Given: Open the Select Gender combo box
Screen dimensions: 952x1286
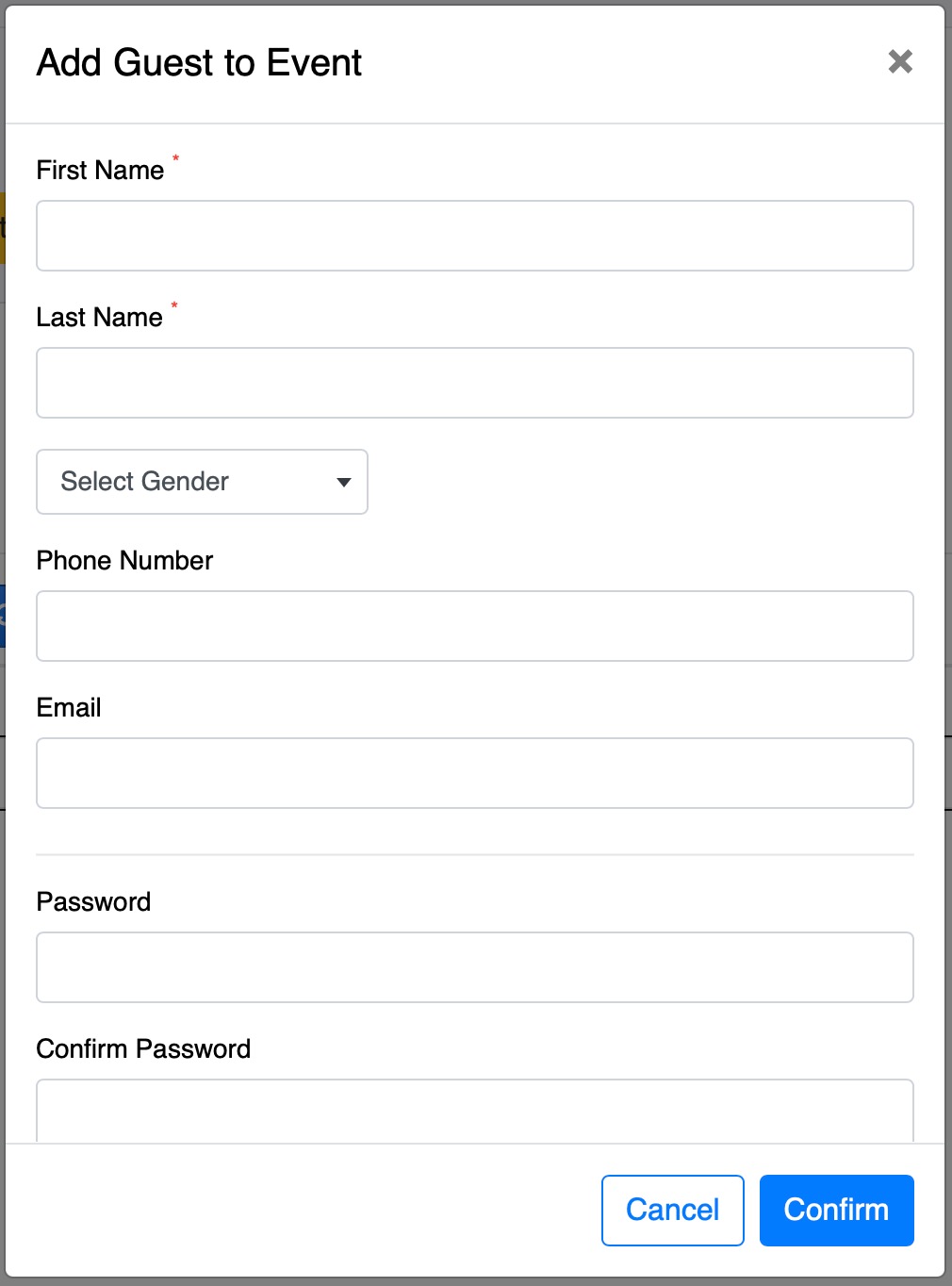Looking at the screenshot, I should 202,482.
